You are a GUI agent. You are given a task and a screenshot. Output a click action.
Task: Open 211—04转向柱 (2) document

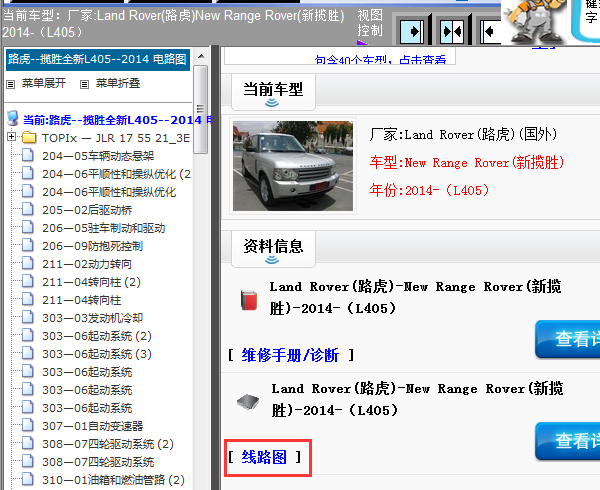click(x=91, y=282)
